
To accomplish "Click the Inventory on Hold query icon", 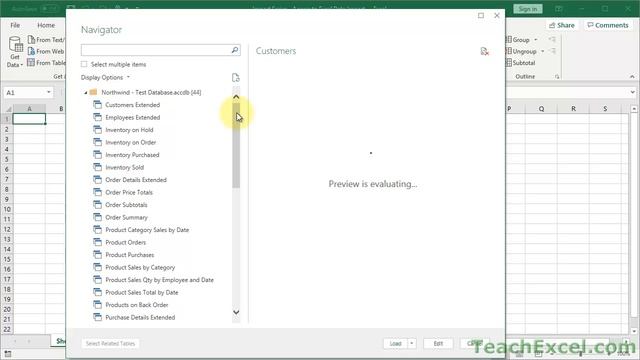I will coord(97,130).
